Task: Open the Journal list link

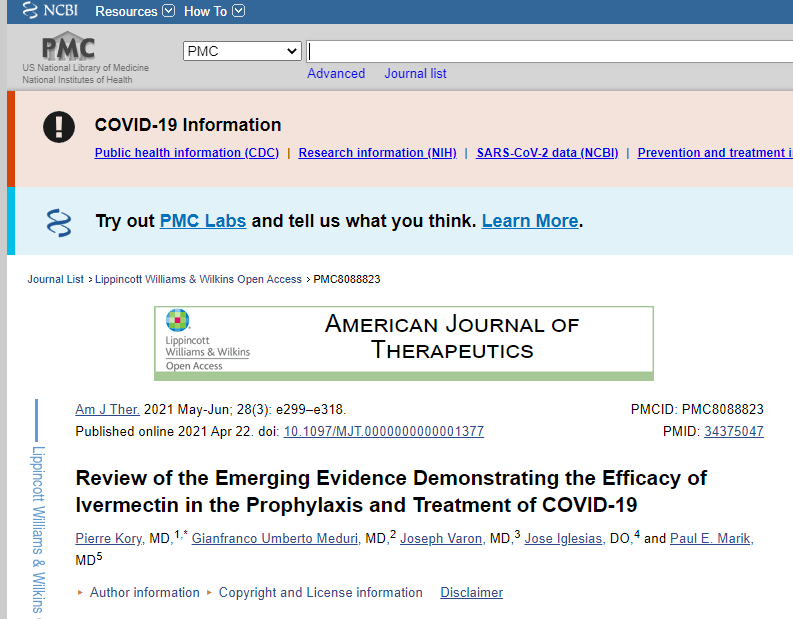Action: point(415,74)
